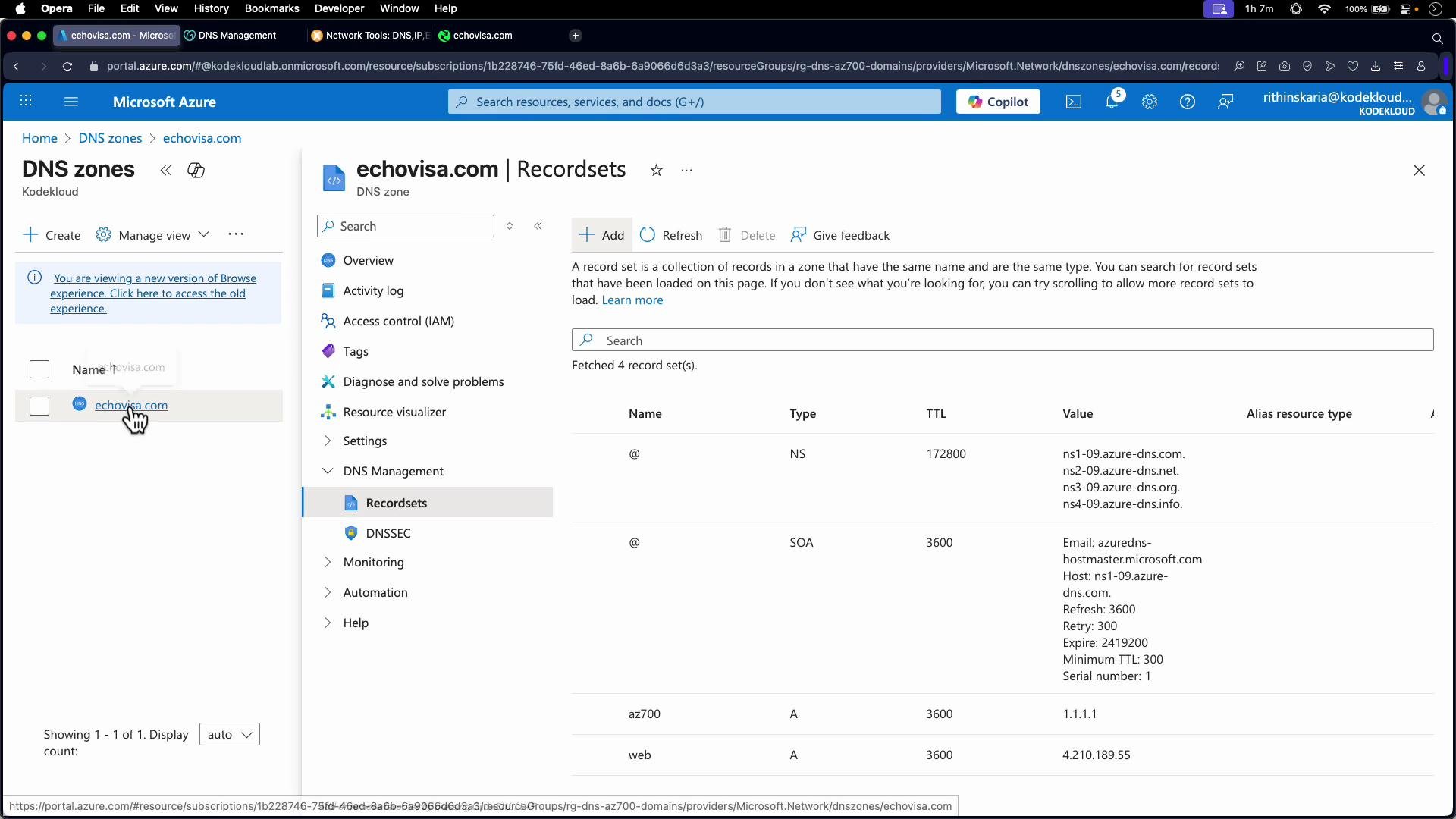Open the Help question mark icon

click(x=1188, y=102)
